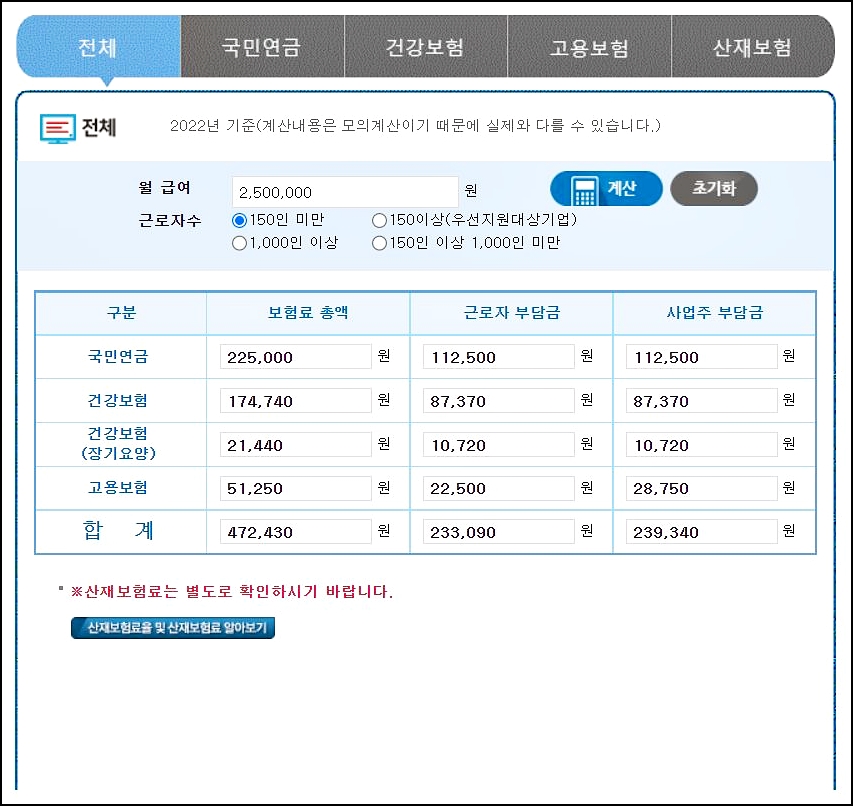Go to the 고용보험 tab
853x806 pixels.
(x=590, y=47)
